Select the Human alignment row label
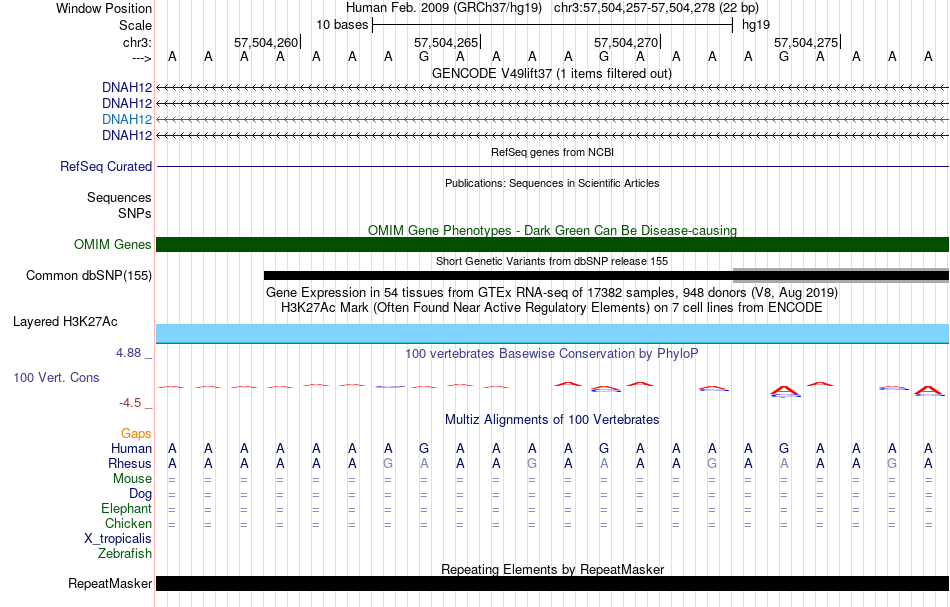The image size is (950, 607). 131,448
